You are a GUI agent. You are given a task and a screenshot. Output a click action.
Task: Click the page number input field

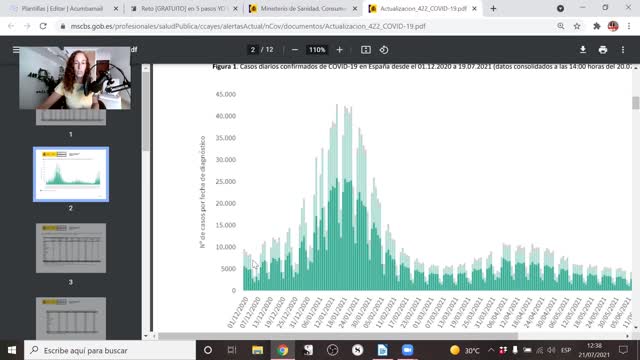tap(253, 50)
